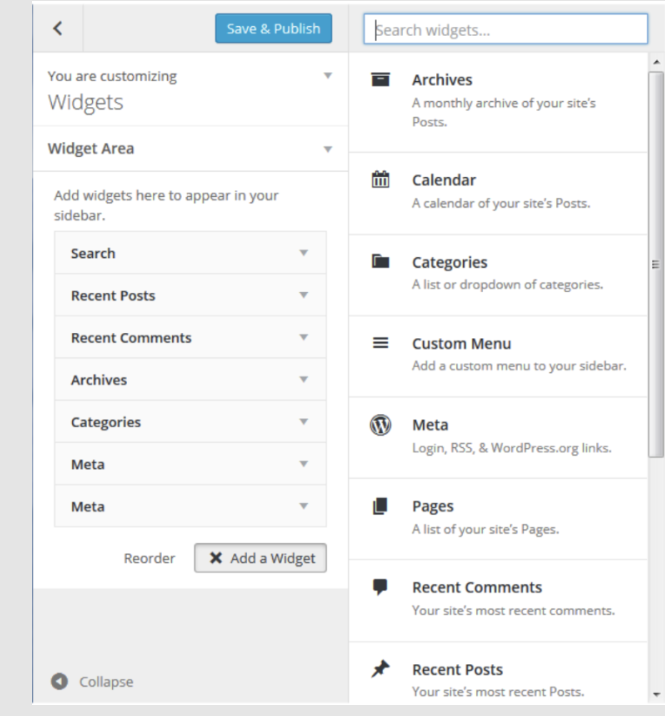Expand the Recent Posts widget settings
Viewport: 665px width, 716px height.
[304, 295]
